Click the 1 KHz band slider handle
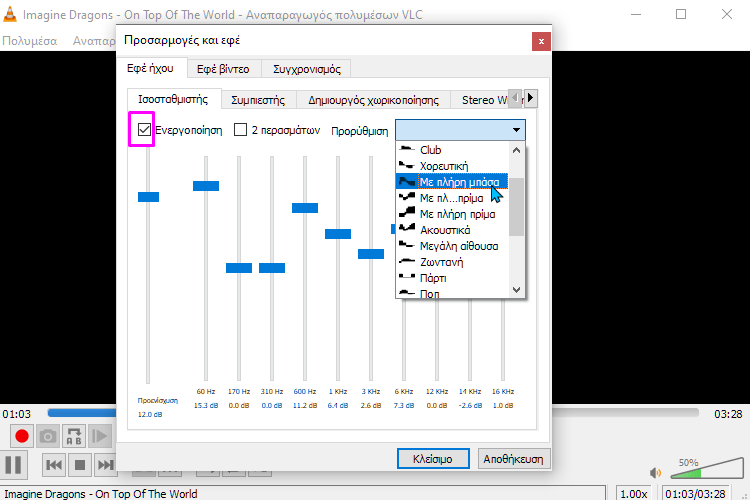The image size is (750, 500). click(338, 234)
